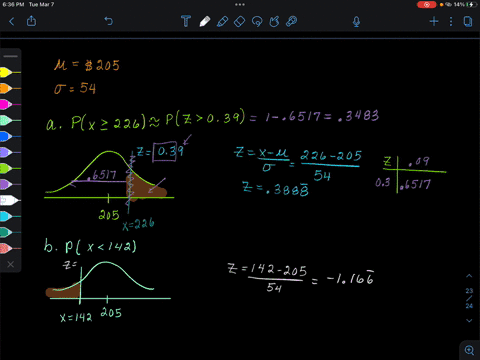This screenshot has height=360, width=480.
Task: Go to previous page with up chevron
Action: [x=469, y=276]
